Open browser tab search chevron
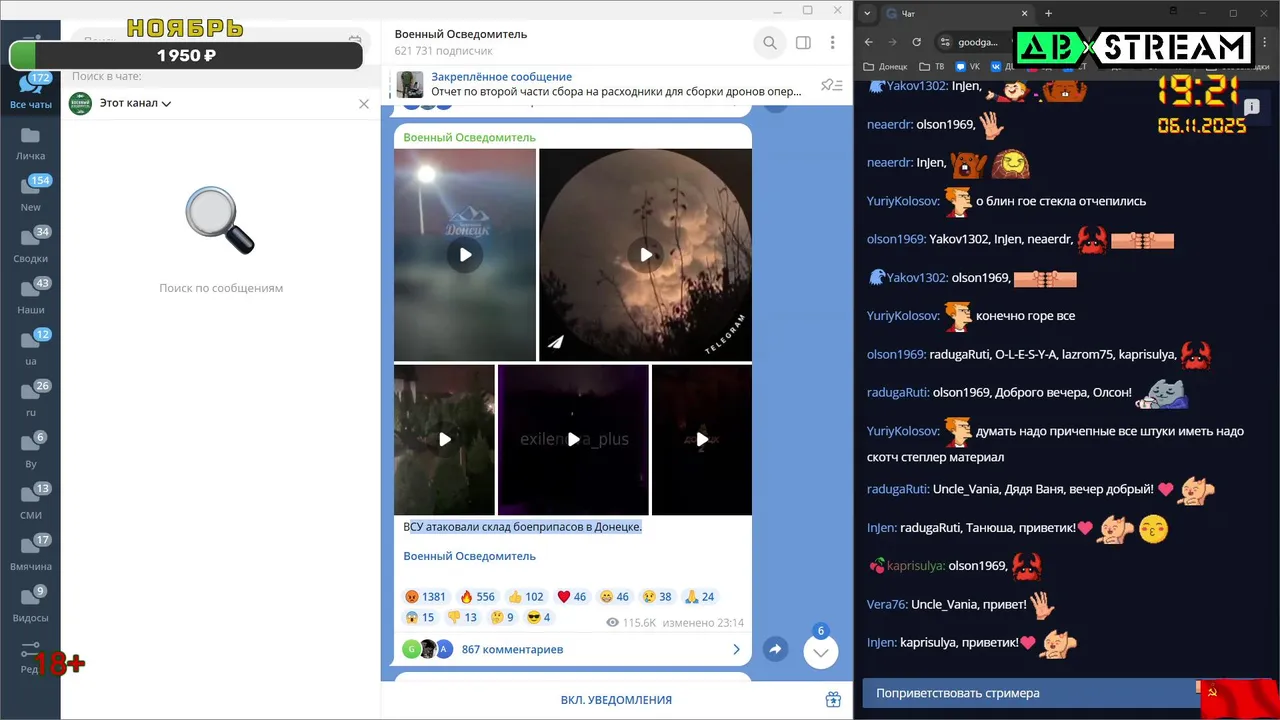 pos(867,13)
